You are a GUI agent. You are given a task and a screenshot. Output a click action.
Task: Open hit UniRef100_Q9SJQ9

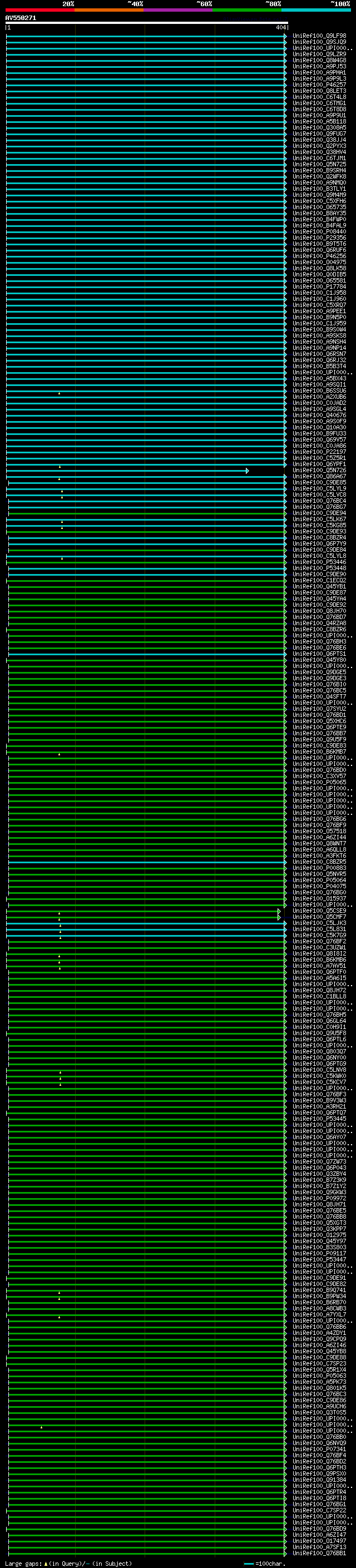tap(319, 42)
